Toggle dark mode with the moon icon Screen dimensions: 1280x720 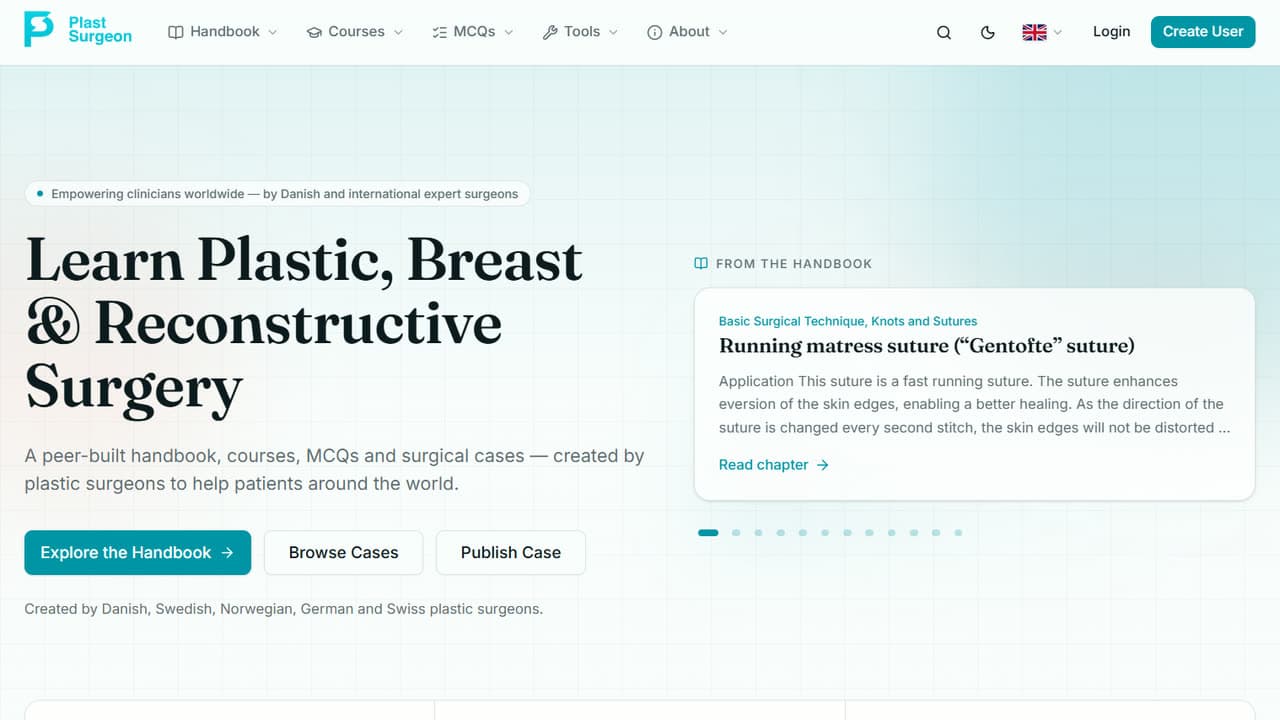click(x=988, y=32)
